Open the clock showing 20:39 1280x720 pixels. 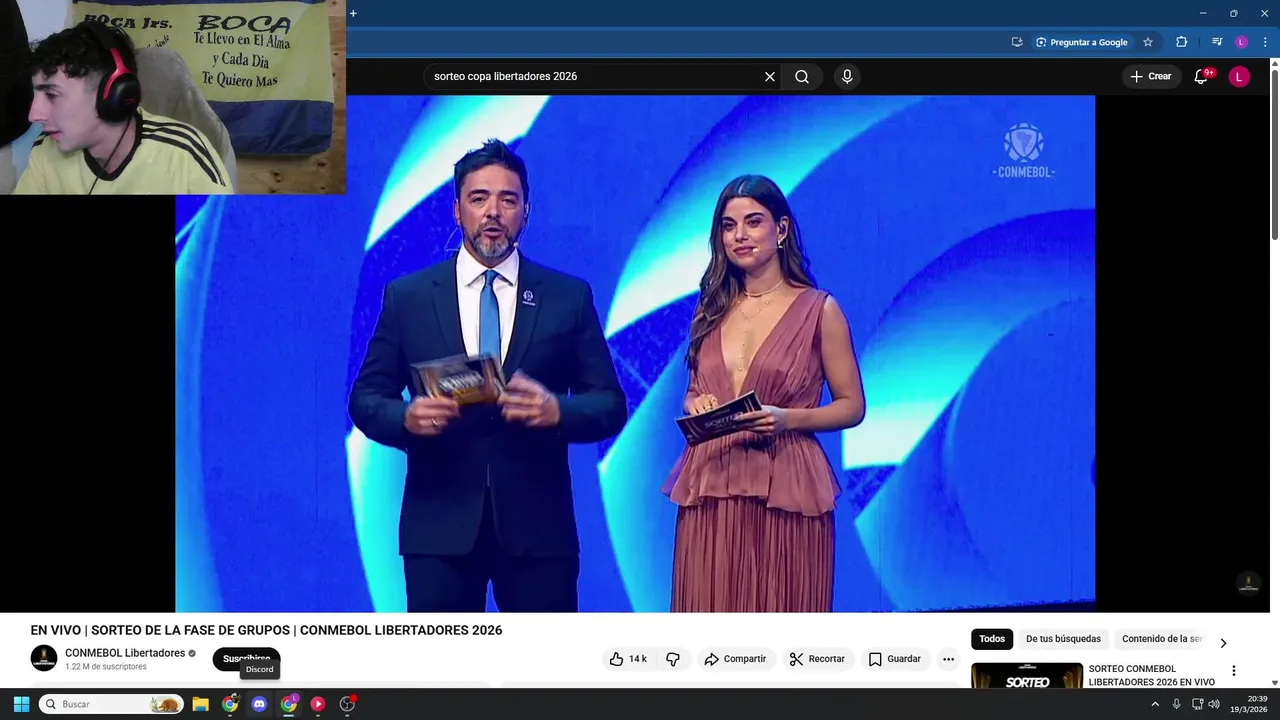[x=1249, y=704]
